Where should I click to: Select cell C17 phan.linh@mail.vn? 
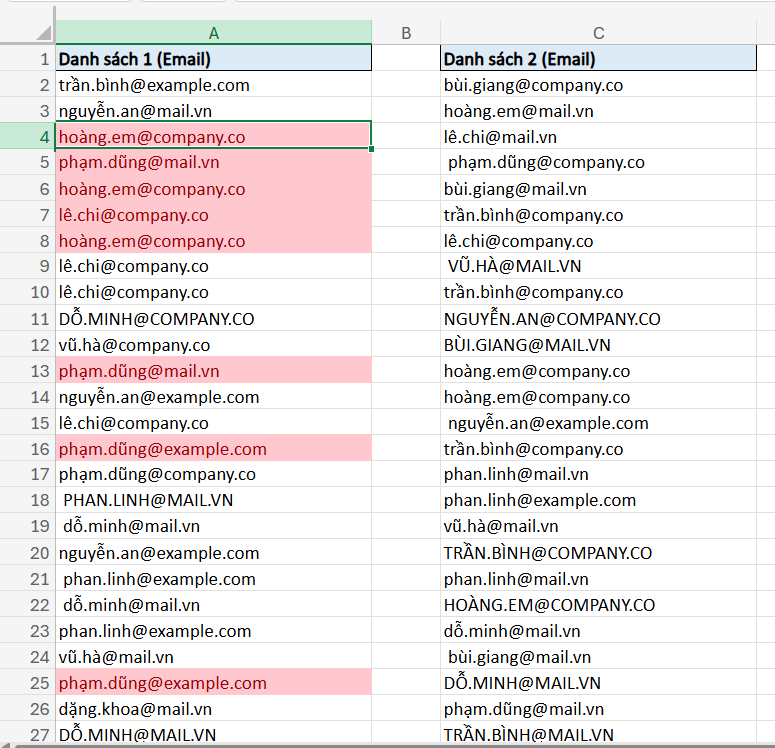coord(598,475)
